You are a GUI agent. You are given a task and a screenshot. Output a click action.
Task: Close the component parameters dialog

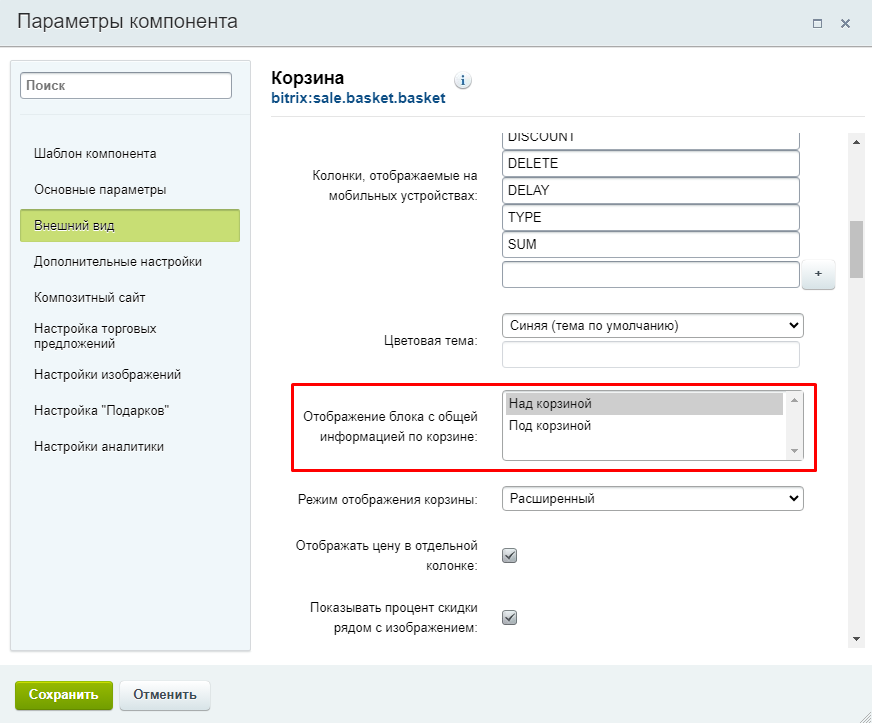tap(845, 23)
